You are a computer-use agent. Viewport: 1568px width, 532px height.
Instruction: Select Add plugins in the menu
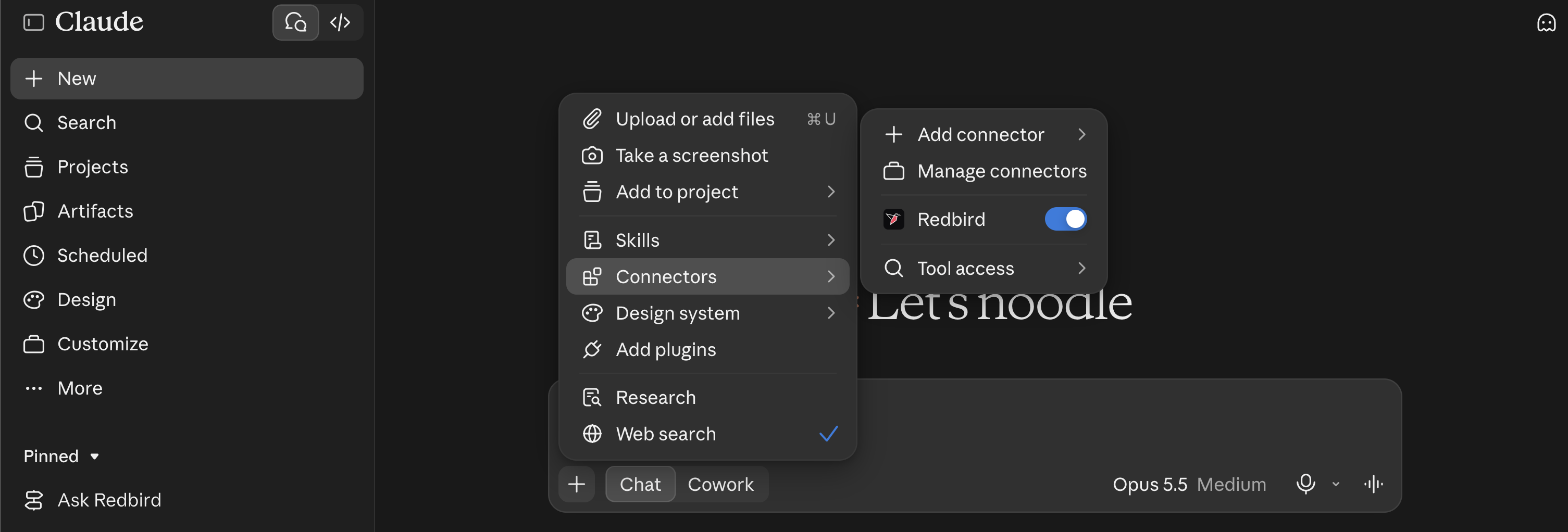pyautogui.click(x=707, y=350)
